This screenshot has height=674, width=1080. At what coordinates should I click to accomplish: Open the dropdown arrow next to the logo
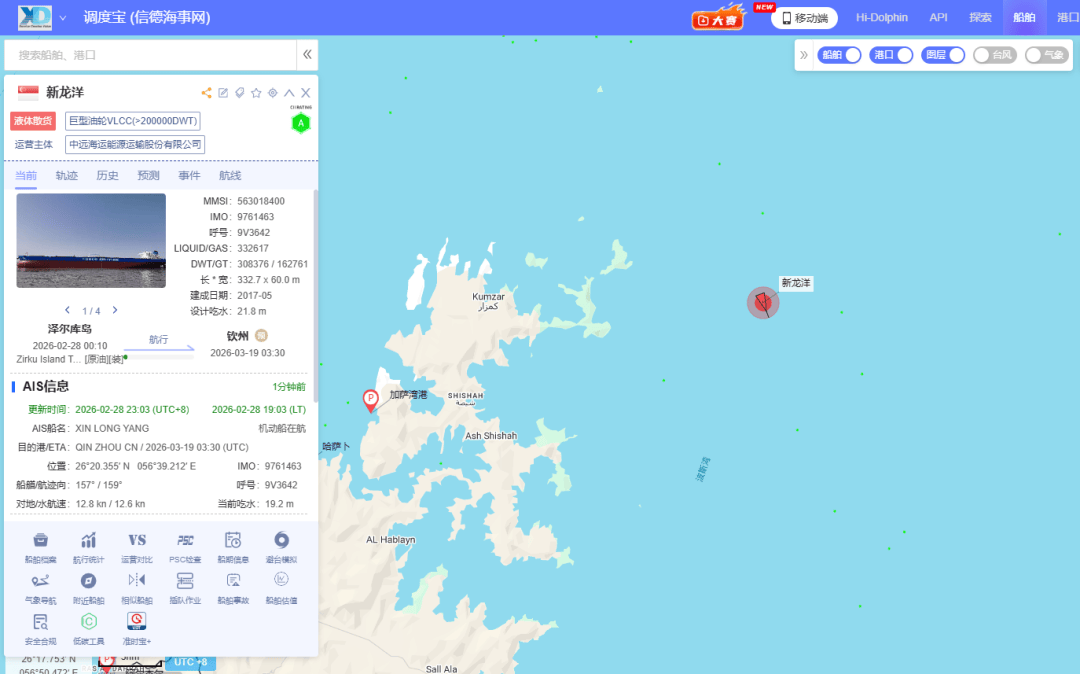[63, 18]
